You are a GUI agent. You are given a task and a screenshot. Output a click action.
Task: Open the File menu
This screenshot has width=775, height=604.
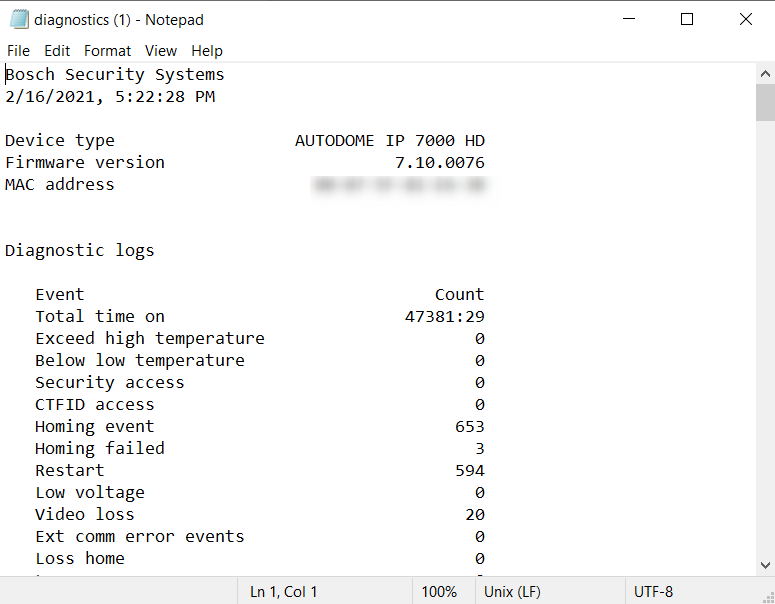pyautogui.click(x=18, y=51)
